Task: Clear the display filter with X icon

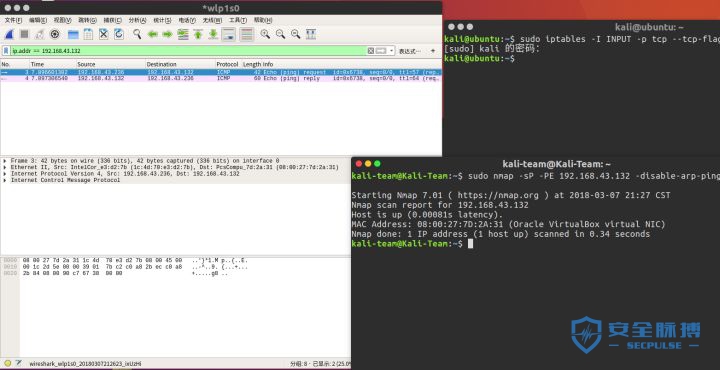Action: point(371,51)
